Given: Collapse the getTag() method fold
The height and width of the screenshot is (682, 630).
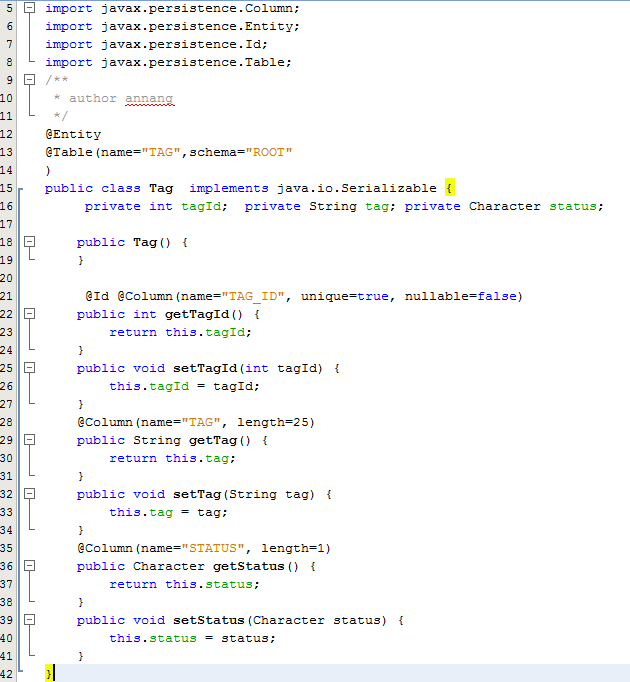Looking at the screenshot, I should (x=29, y=440).
